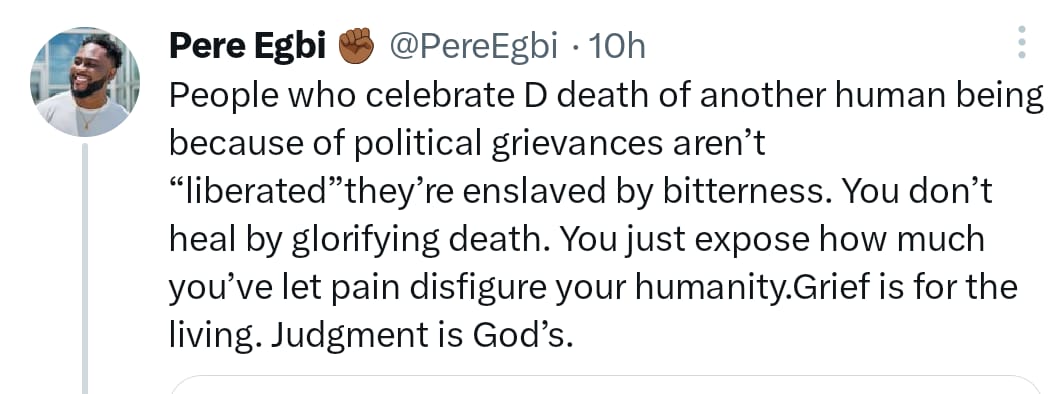Click the raised fist emoji beside the name
The width and height of the screenshot is (1062, 394).
[x=356, y=46]
